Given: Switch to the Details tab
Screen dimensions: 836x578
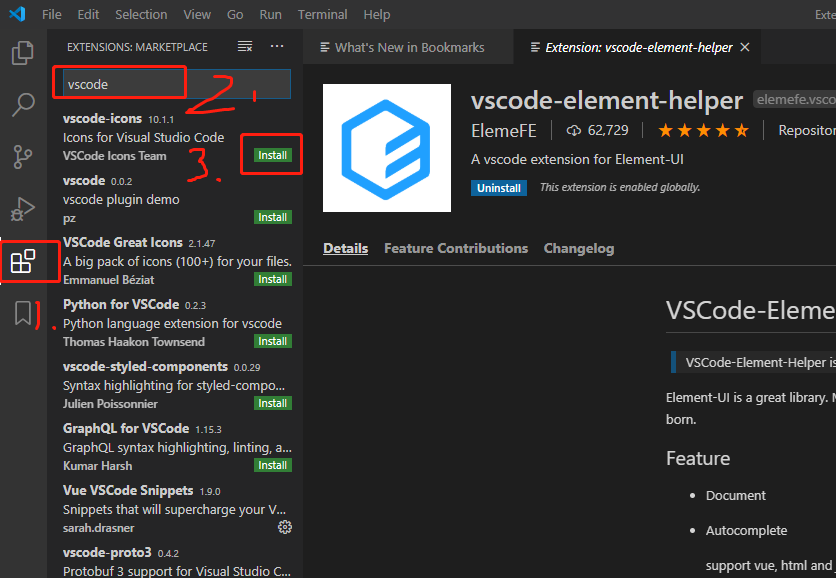Looking at the screenshot, I should point(345,248).
